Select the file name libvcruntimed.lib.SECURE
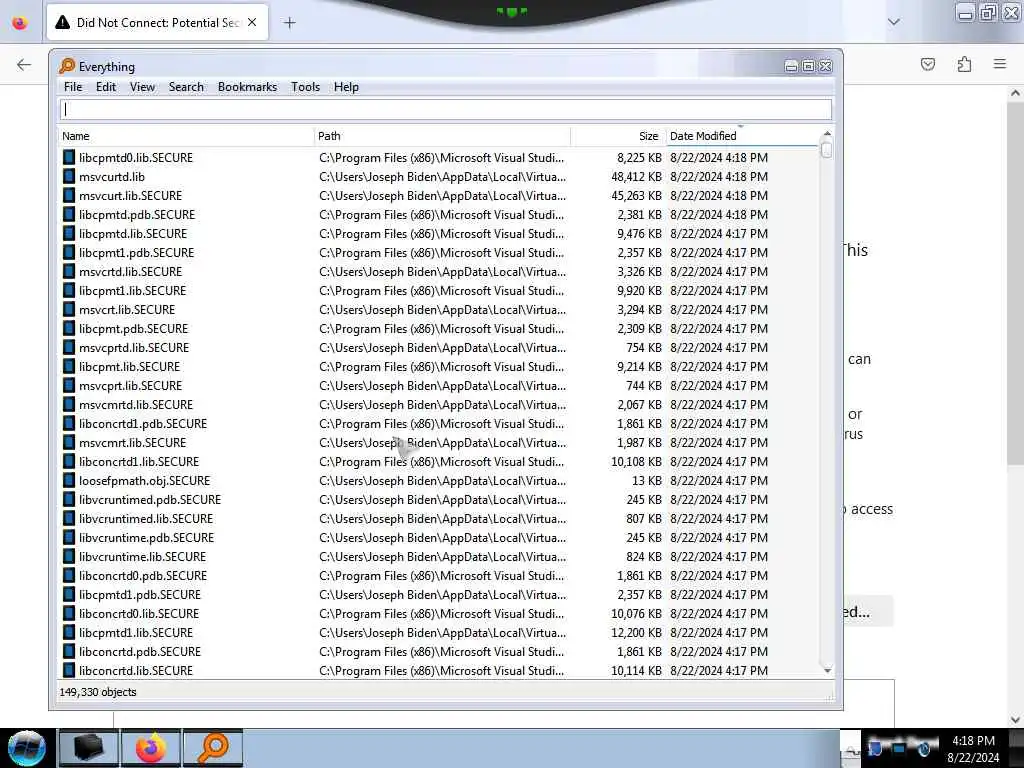 [146, 518]
